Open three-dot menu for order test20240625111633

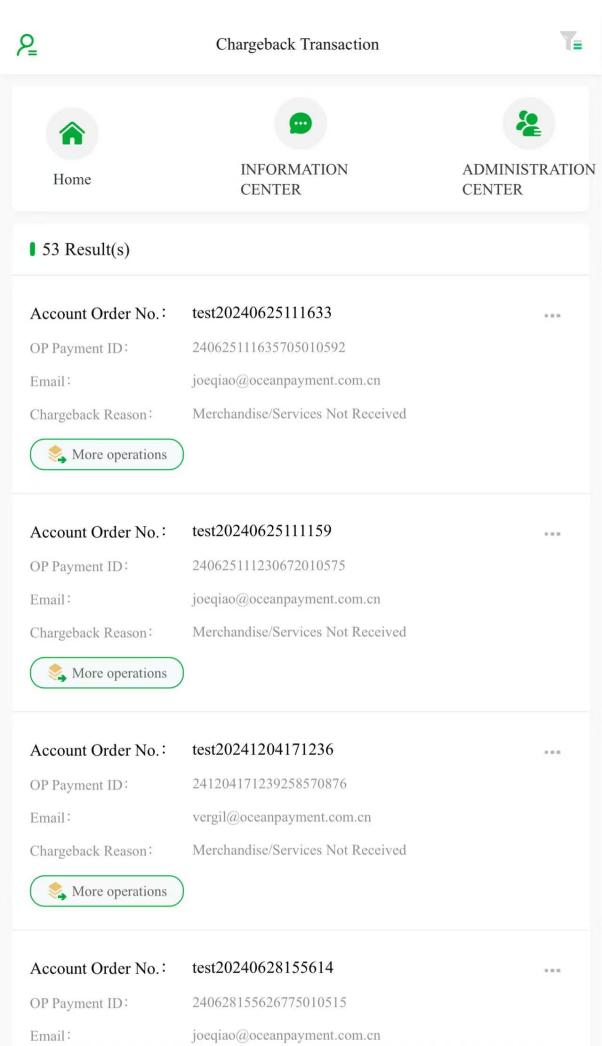click(552, 316)
